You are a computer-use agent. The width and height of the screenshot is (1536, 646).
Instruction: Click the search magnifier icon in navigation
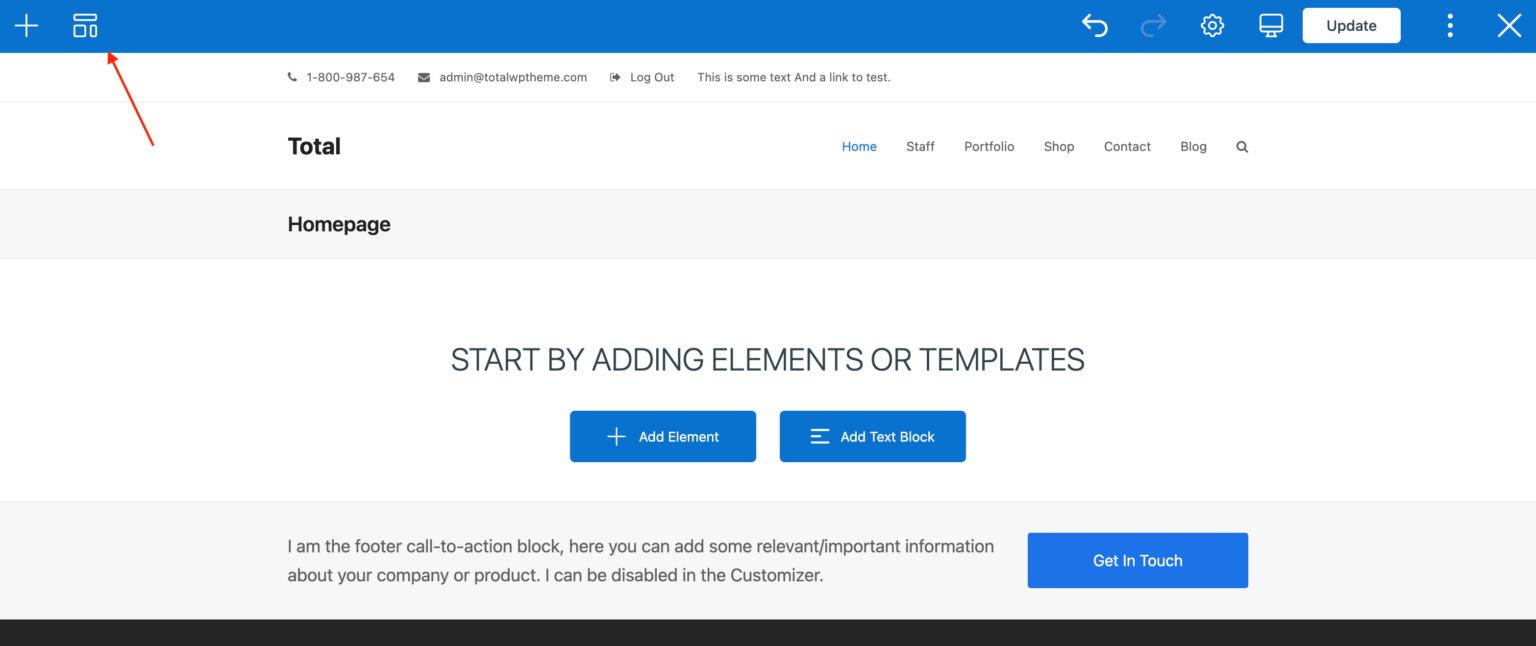(1242, 147)
